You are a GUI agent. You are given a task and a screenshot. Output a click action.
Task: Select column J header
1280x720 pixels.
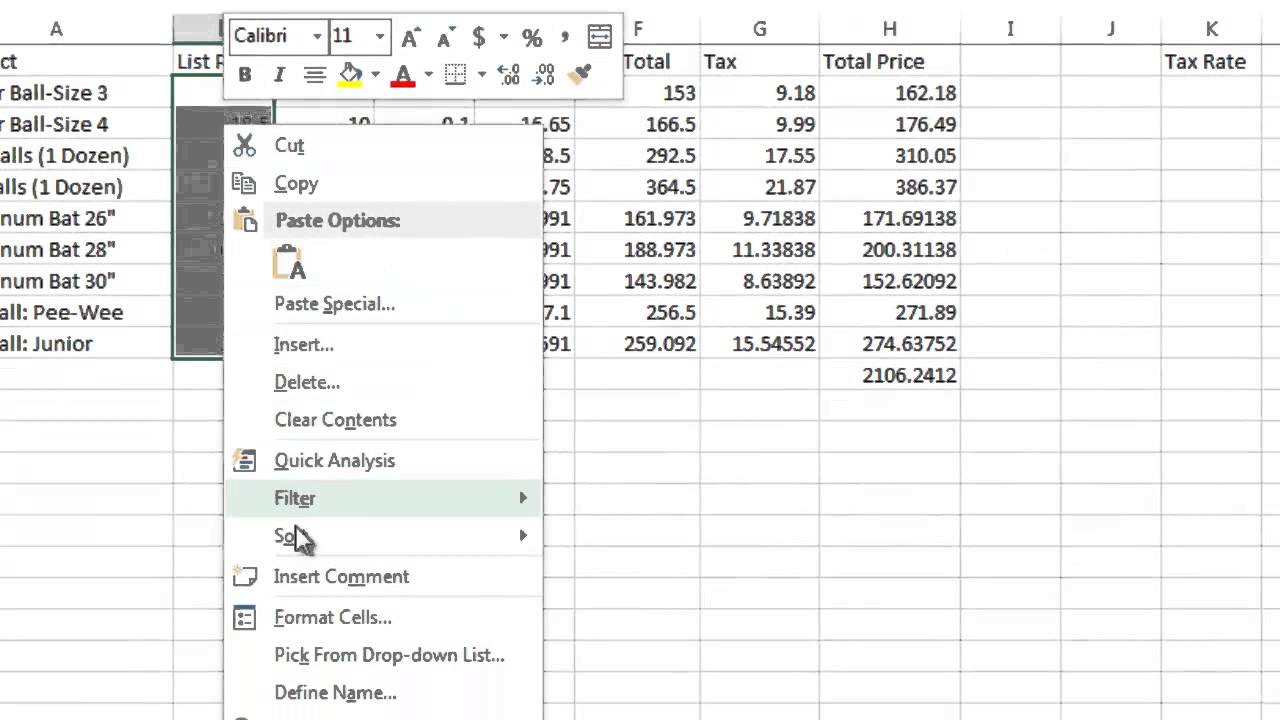[1111, 30]
